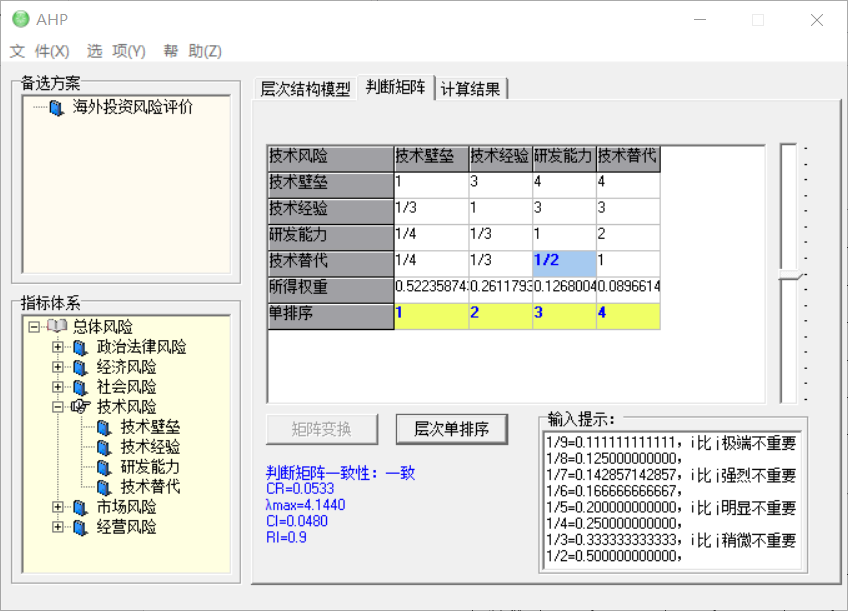848x611 pixels.
Task: Click the book icon next to 市场风险
Action: coord(80,507)
